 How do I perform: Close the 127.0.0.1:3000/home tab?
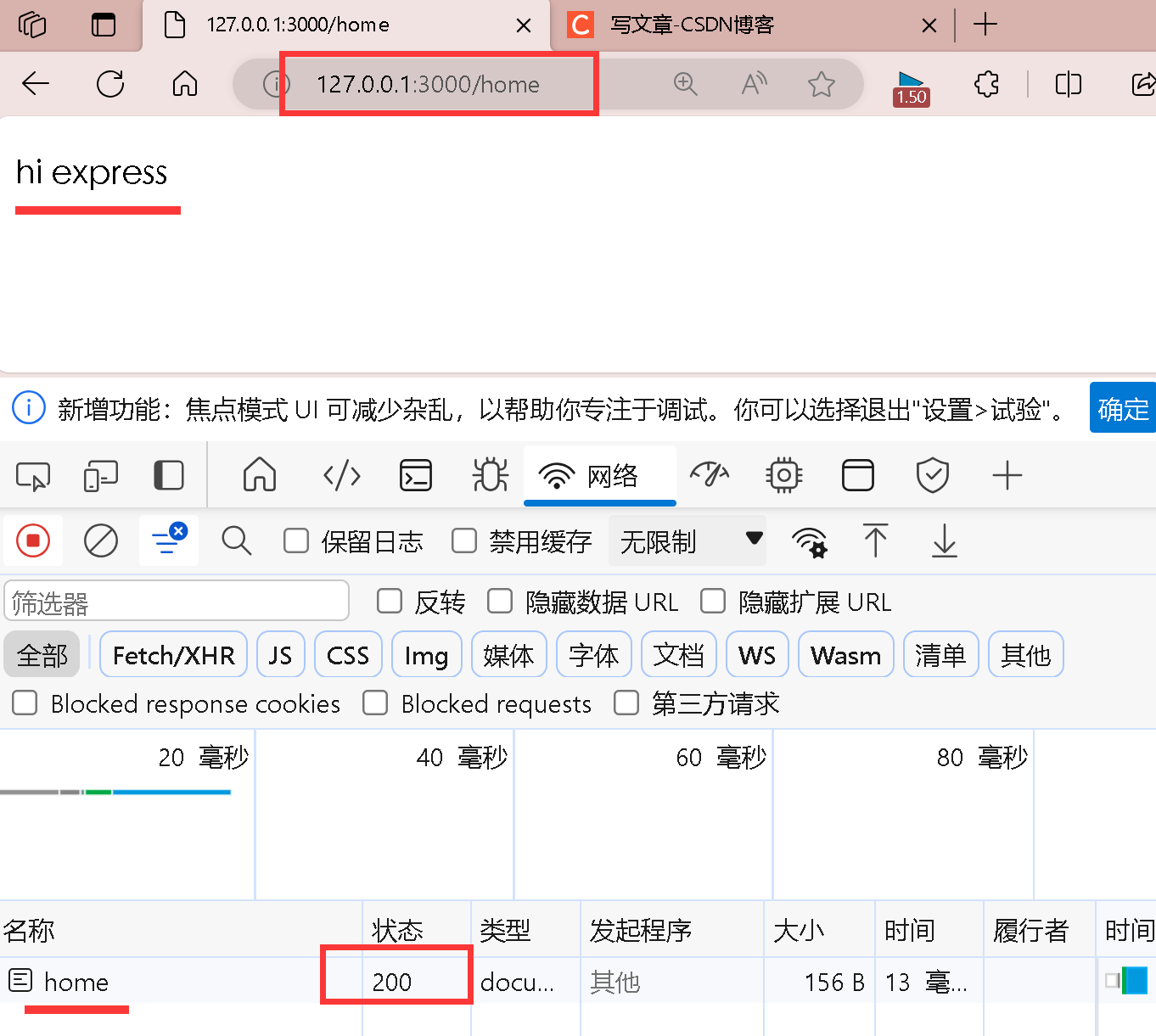point(524,25)
